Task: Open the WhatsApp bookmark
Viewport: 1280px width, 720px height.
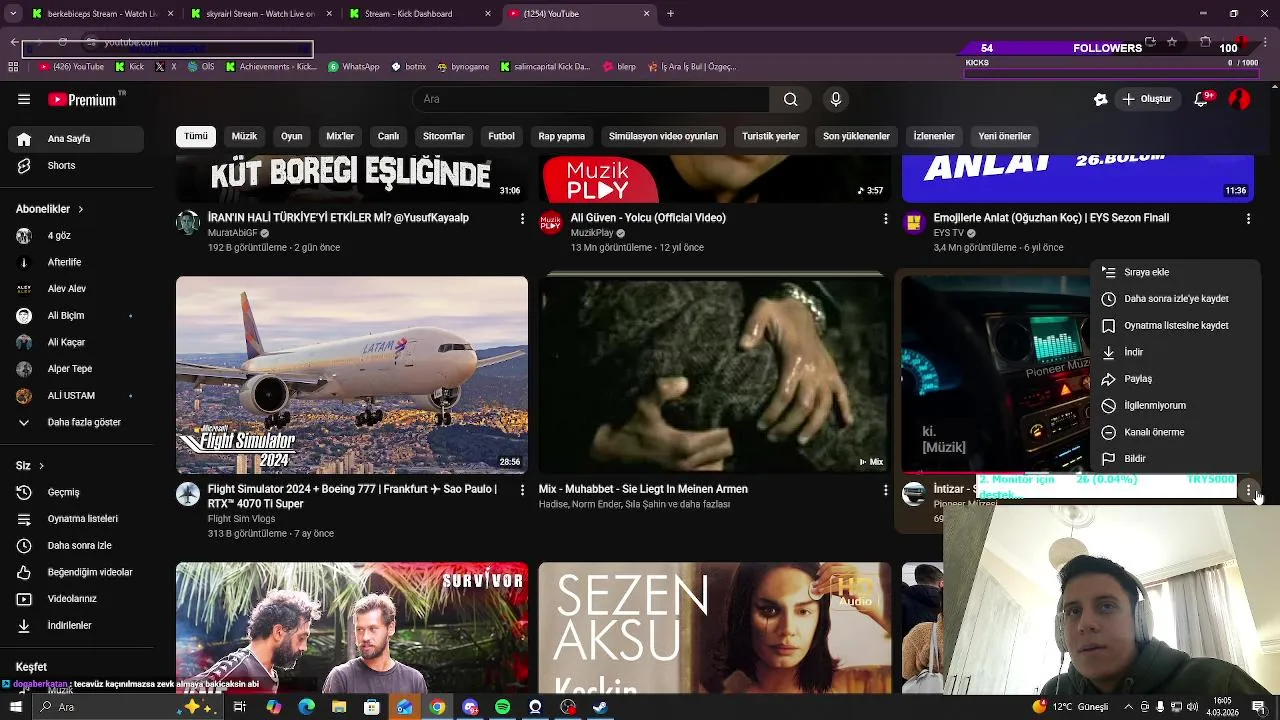Action: coord(354,67)
